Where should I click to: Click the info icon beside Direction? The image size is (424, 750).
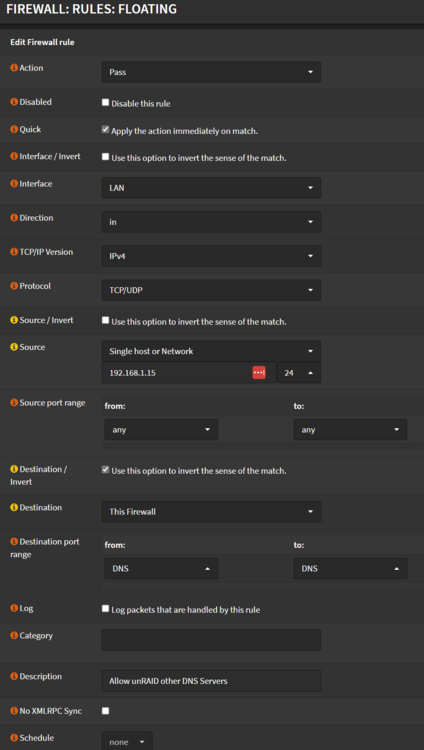point(14,218)
